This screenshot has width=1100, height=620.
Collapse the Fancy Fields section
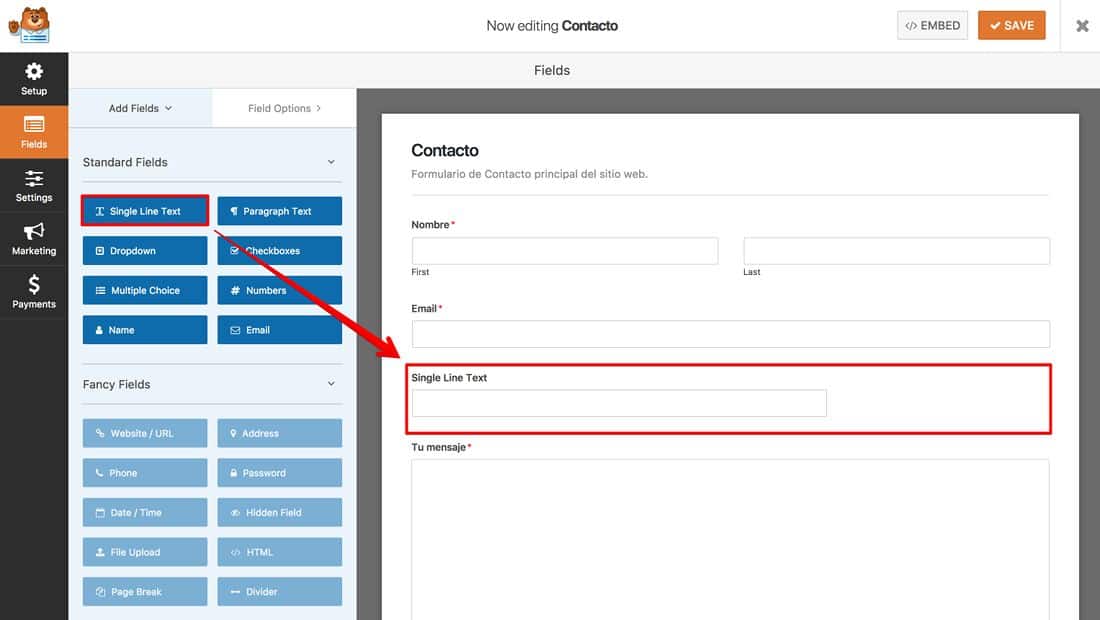tap(331, 384)
